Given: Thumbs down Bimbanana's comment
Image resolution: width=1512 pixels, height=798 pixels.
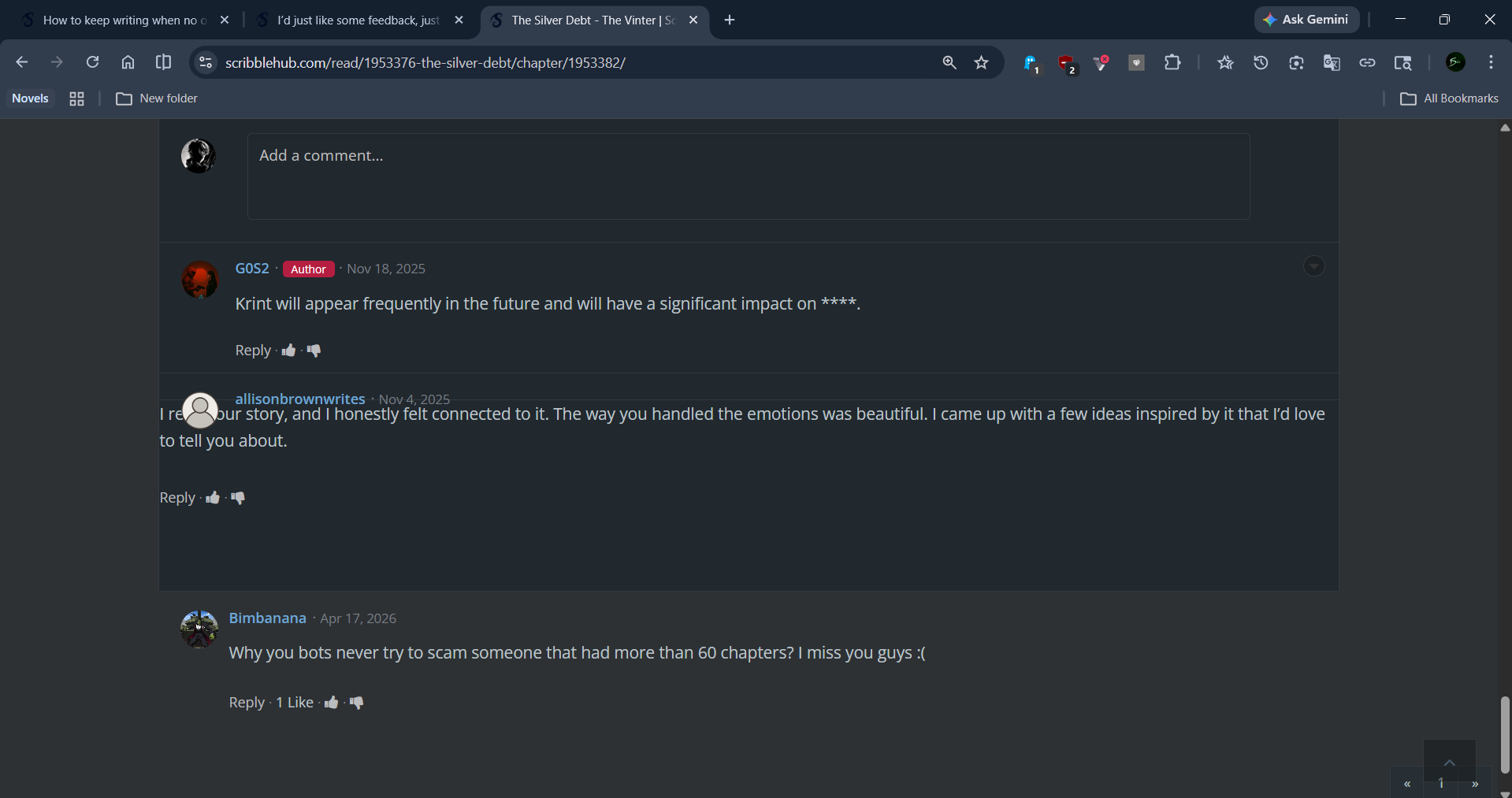Looking at the screenshot, I should [x=357, y=703].
